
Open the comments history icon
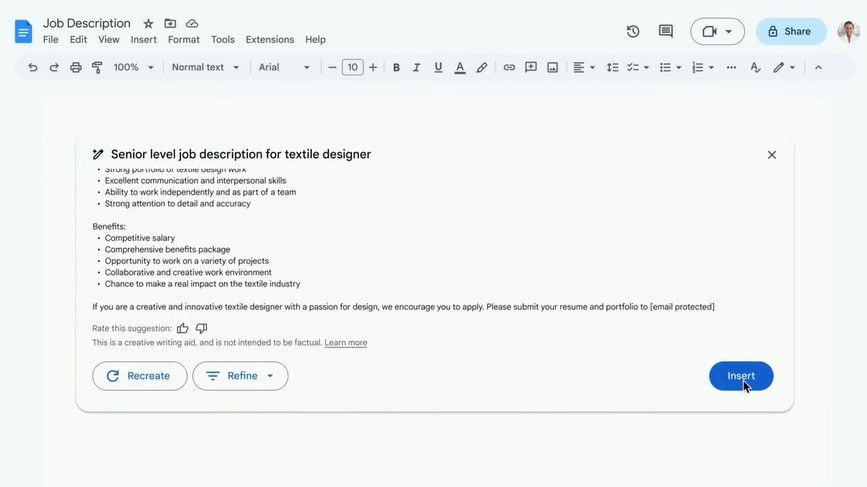[x=666, y=32]
